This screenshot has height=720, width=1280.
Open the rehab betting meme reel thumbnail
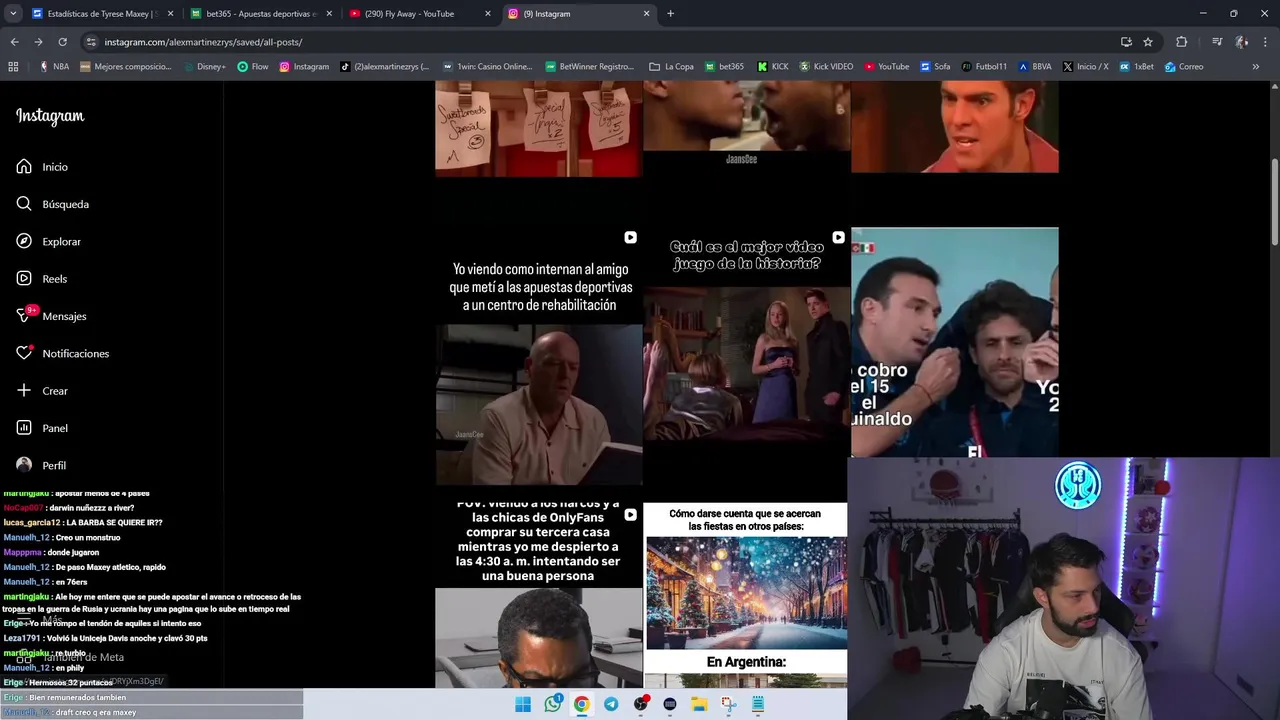coord(538,357)
